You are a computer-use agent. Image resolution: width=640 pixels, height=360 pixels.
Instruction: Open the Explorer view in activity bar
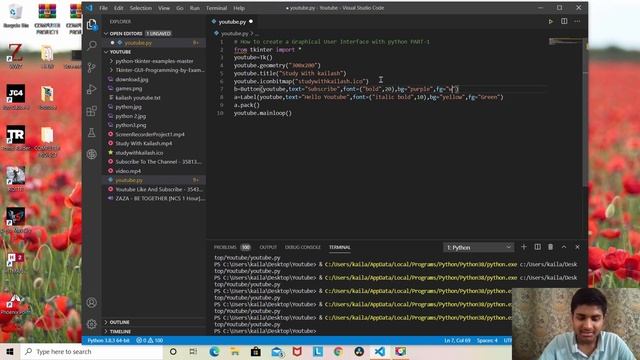[x=92, y=24]
